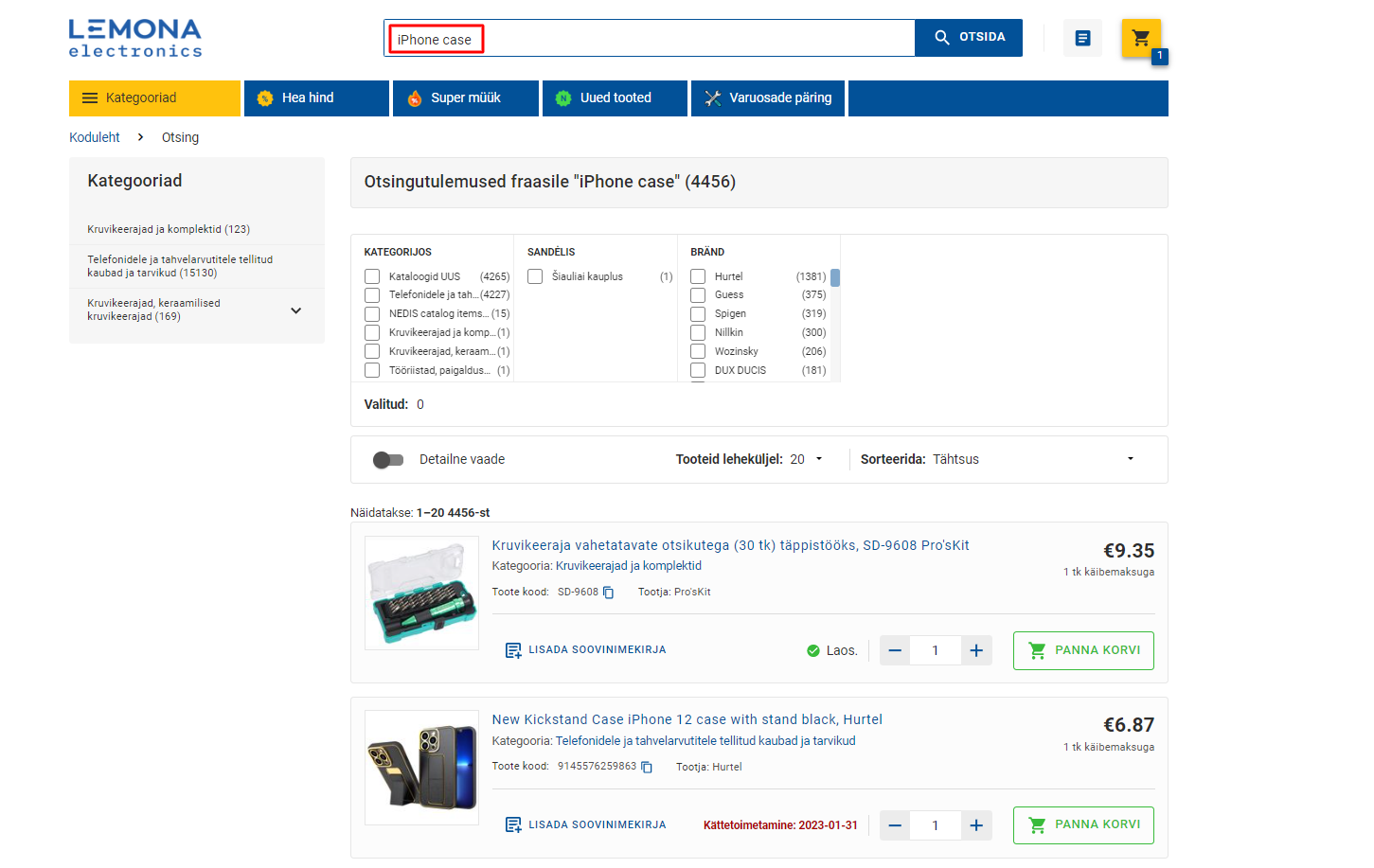Open Hea hind tab
Screen dimensions: 1374x868
[316, 98]
